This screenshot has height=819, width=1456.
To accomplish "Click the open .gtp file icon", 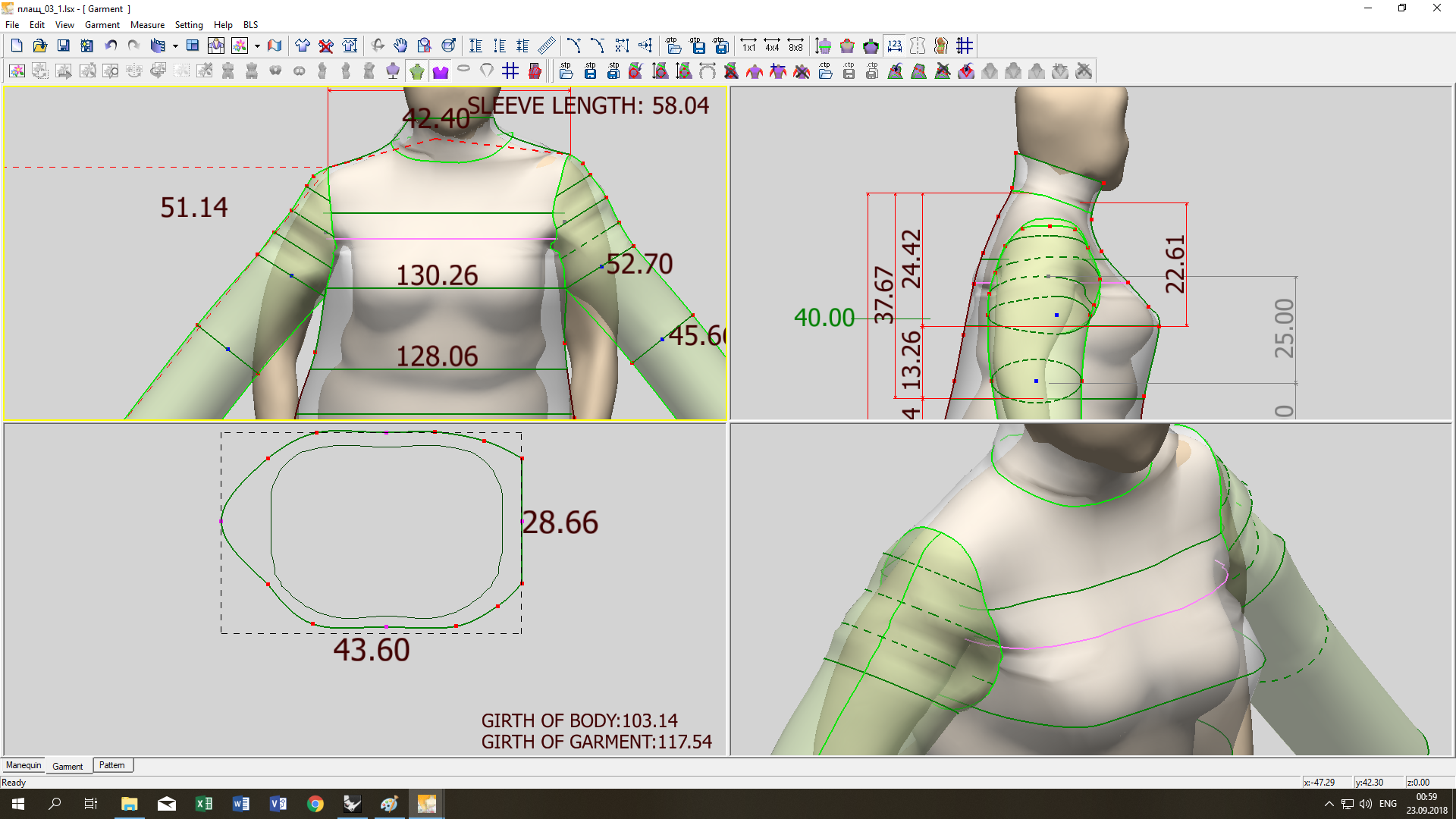I will coord(673,46).
